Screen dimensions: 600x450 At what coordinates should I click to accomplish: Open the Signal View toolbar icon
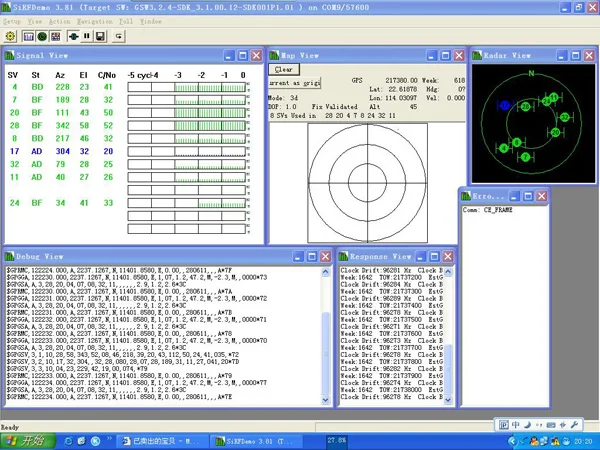click(x=29, y=36)
